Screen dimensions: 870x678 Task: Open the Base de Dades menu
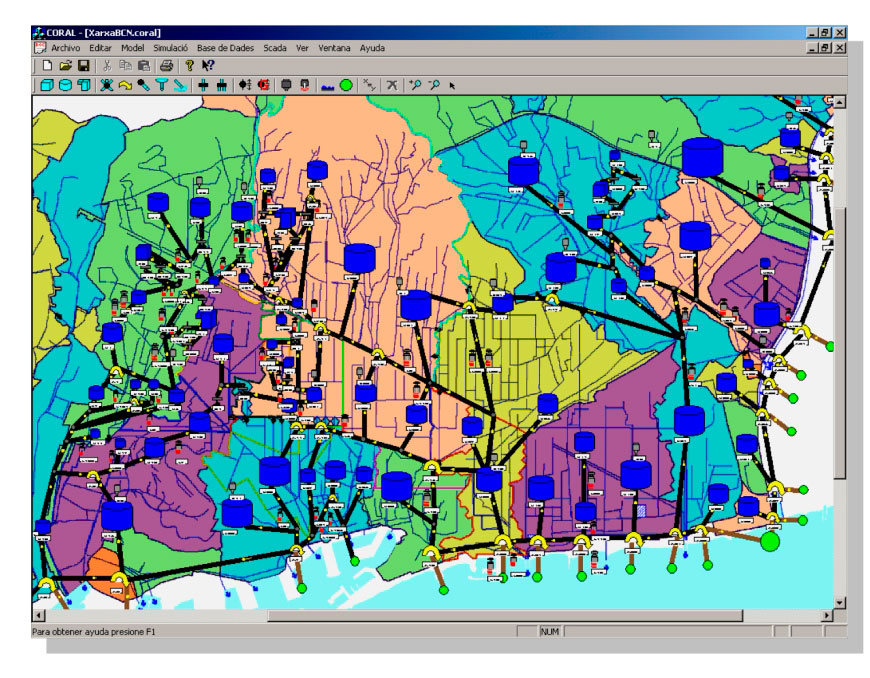(x=226, y=48)
